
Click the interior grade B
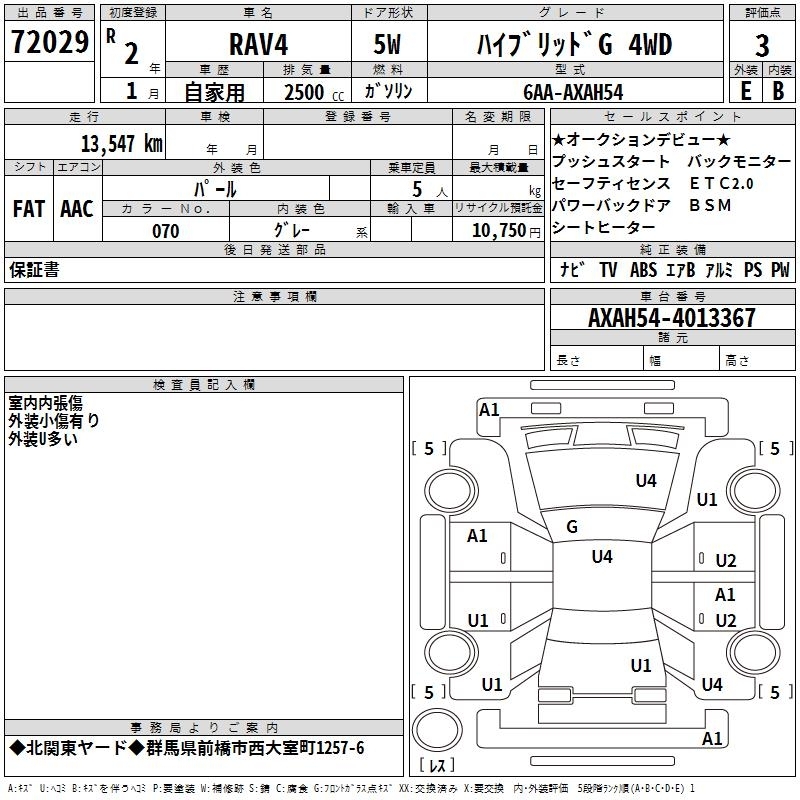778,90
